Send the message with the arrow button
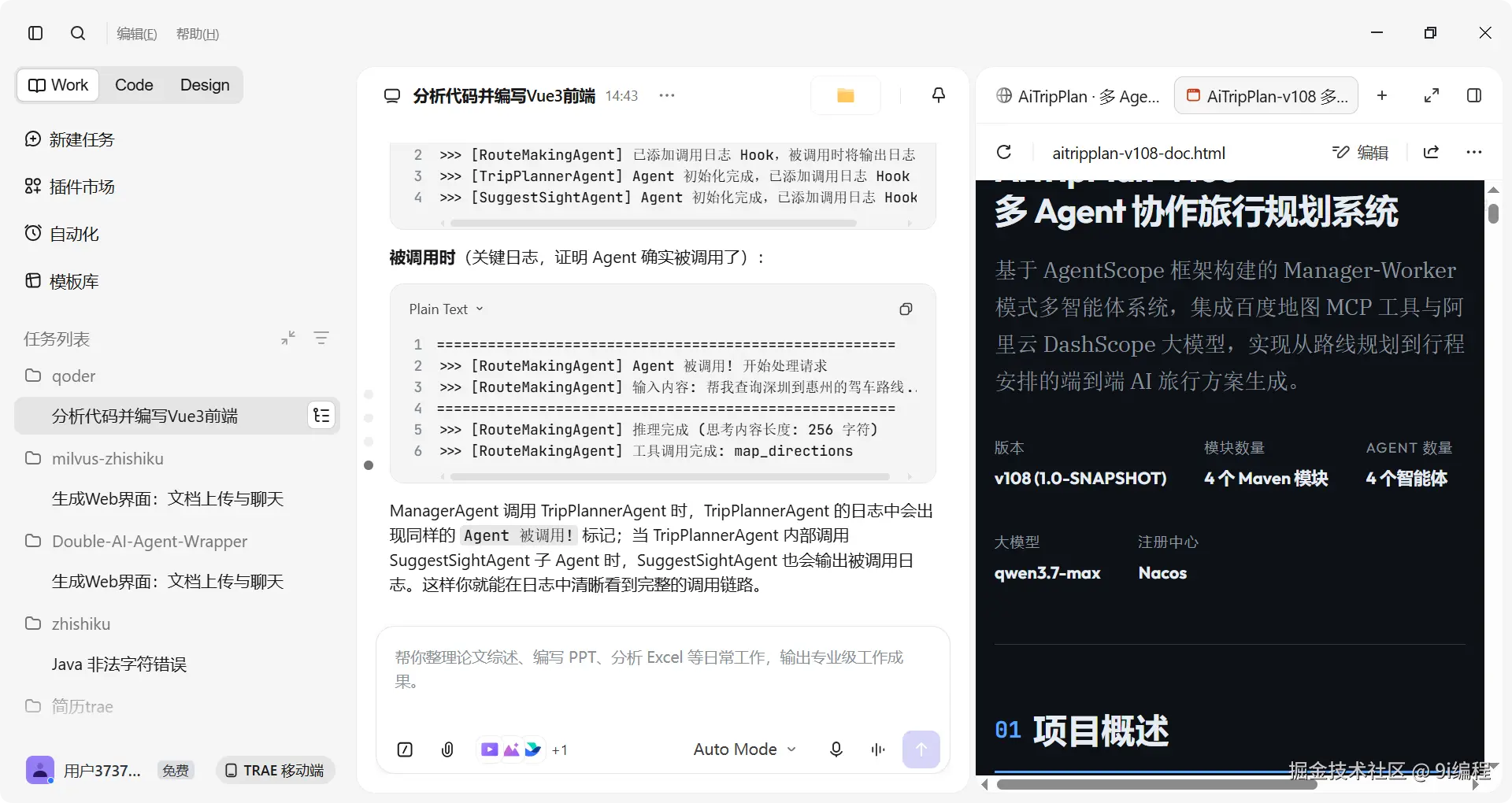 tap(921, 749)
